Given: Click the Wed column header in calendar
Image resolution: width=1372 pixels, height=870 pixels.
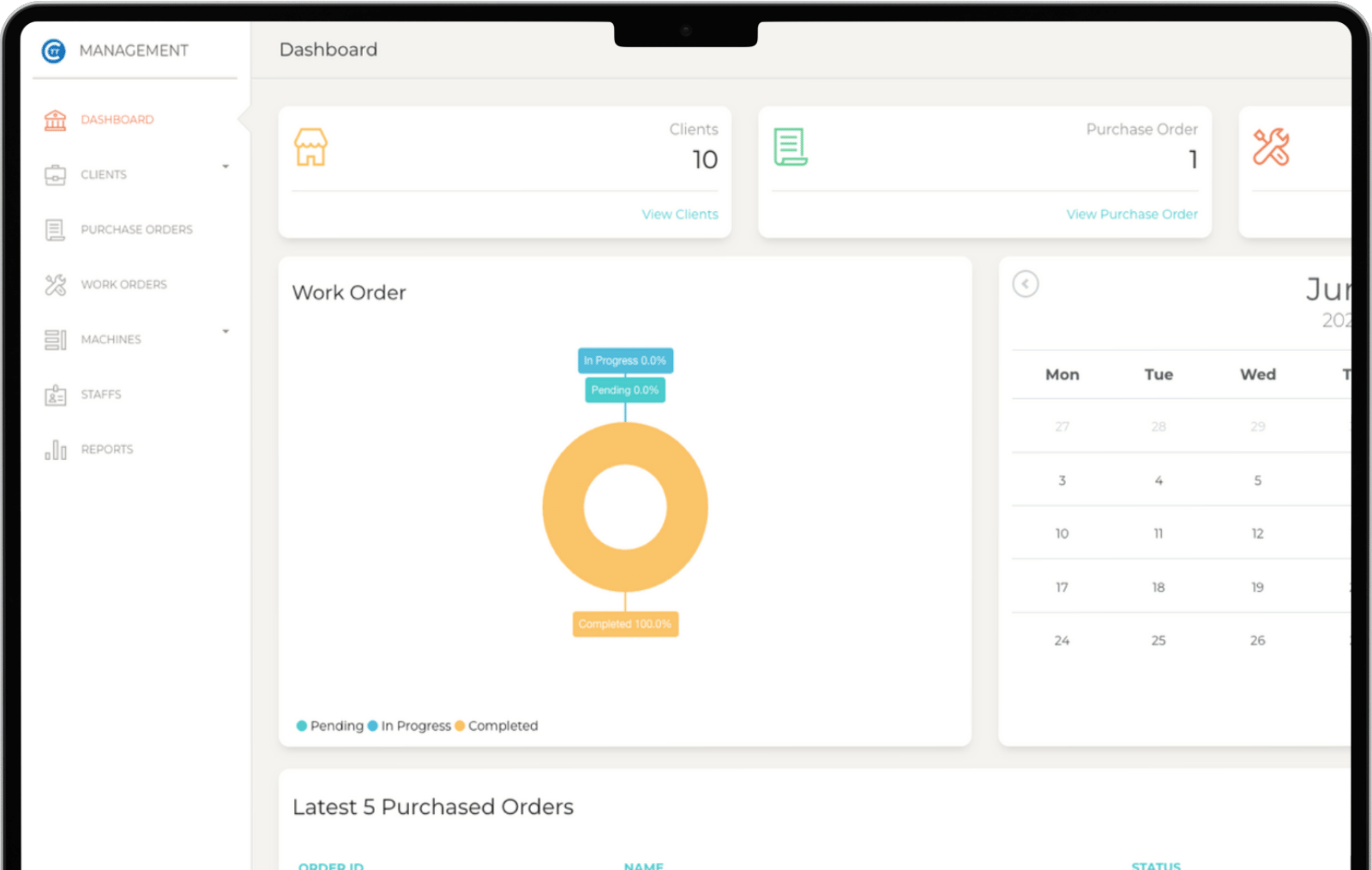Looking at the screenshot, I should pyautogui.click(x=1258, y=375).
